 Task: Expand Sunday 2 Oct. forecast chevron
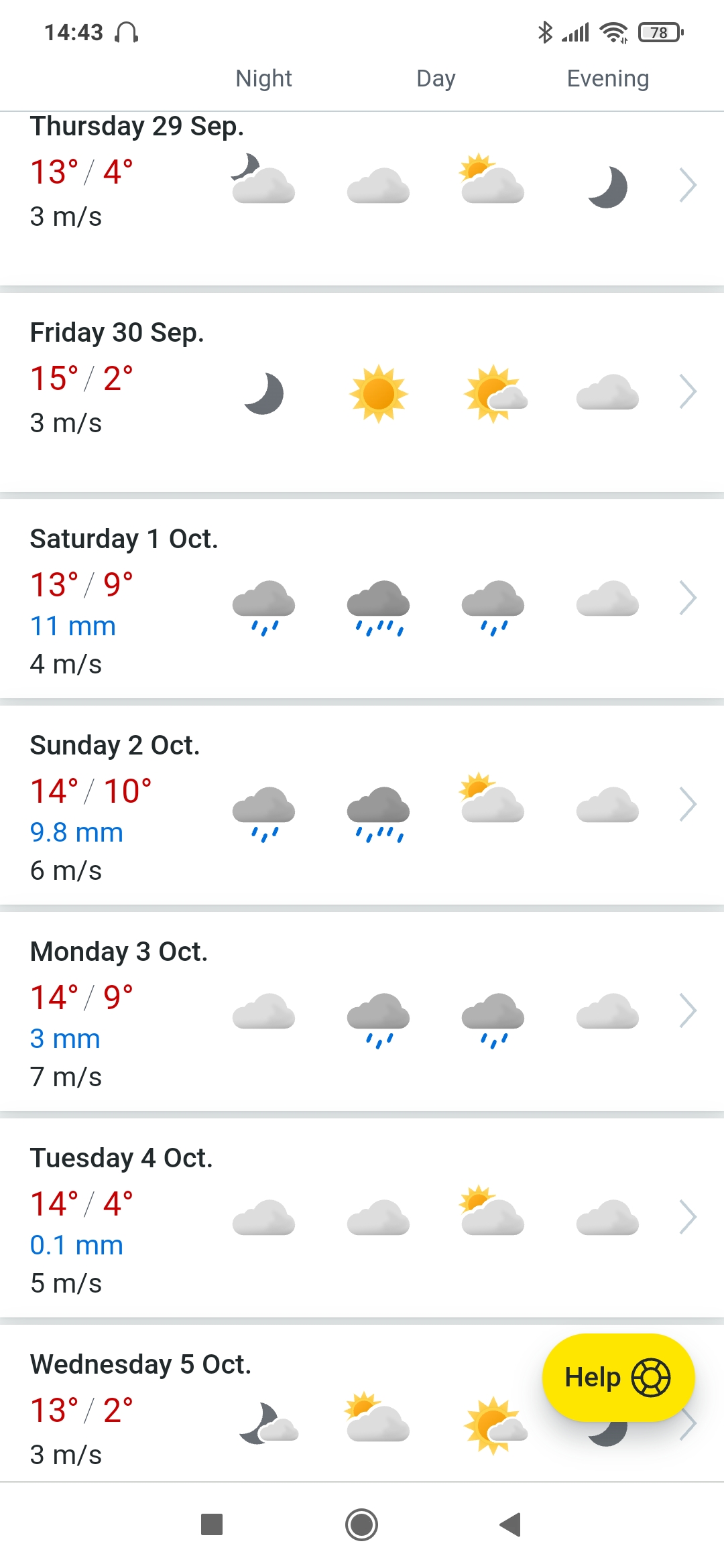pyautogui.click(x=688, y=805)
